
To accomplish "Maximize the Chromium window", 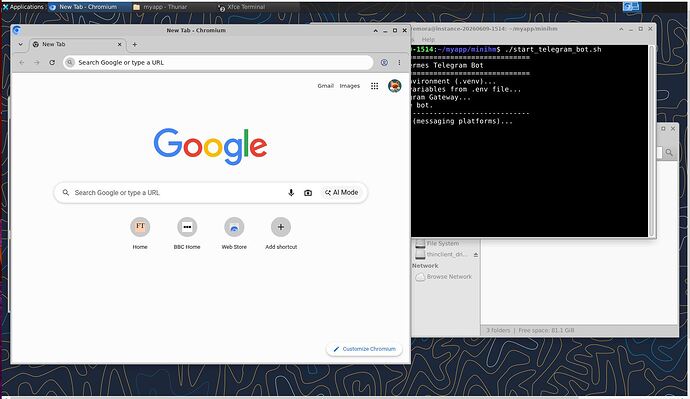I will coord(395,30).
